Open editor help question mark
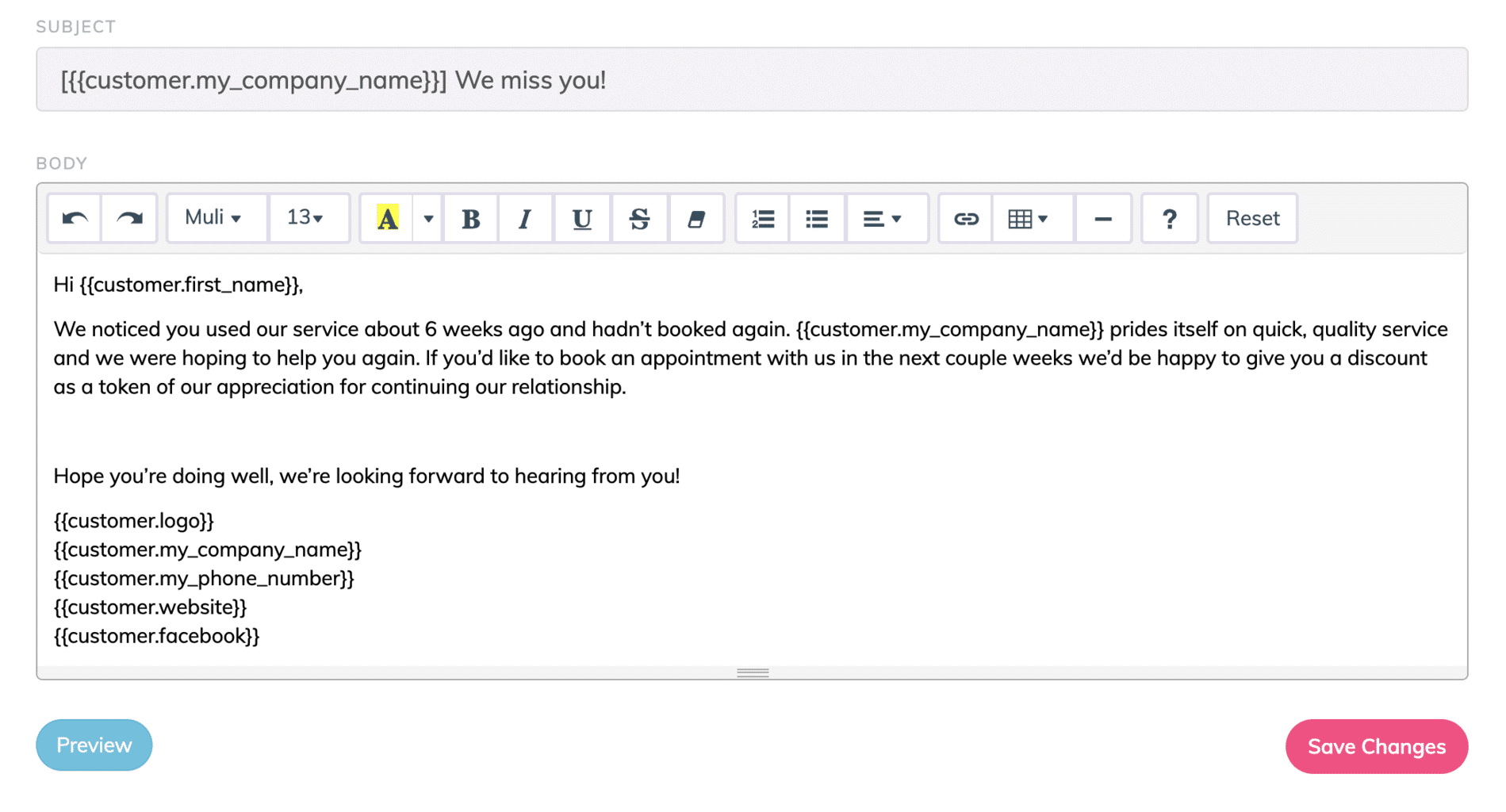This screenshot has width=1506, height=812. click(x=1169, y=218)
